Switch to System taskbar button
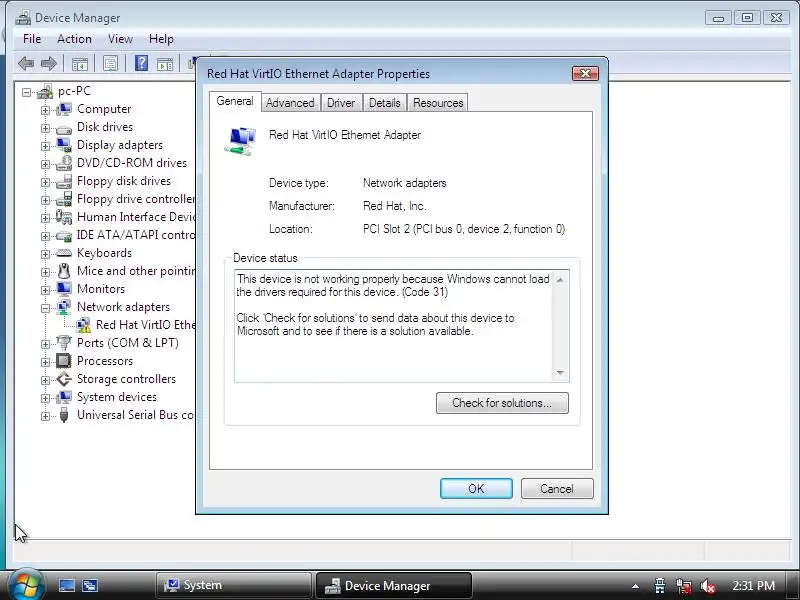Viewport: 800px width, 600px height. pyautogui.click(x=234, y=585)
